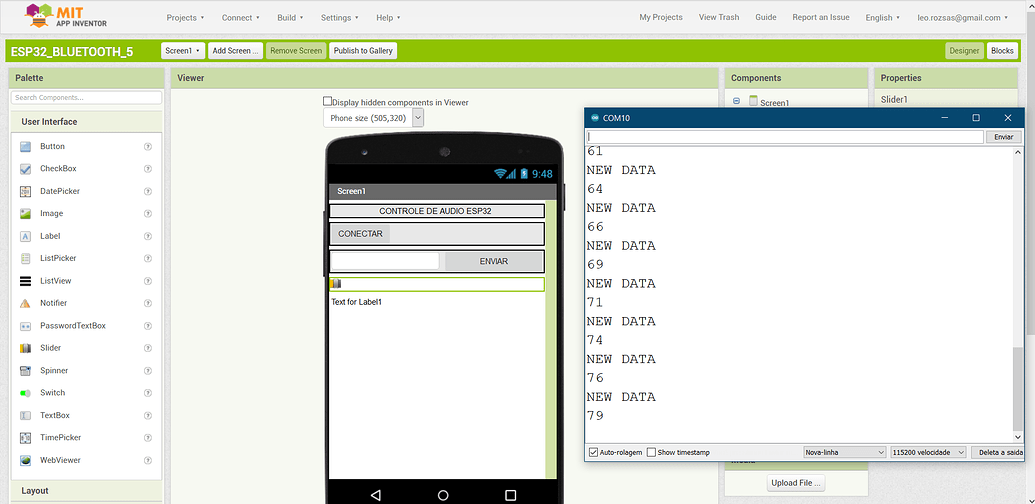Switch to Blocks view
Viewport: 1035px width, 504px height.
[x=1003, y=51]
